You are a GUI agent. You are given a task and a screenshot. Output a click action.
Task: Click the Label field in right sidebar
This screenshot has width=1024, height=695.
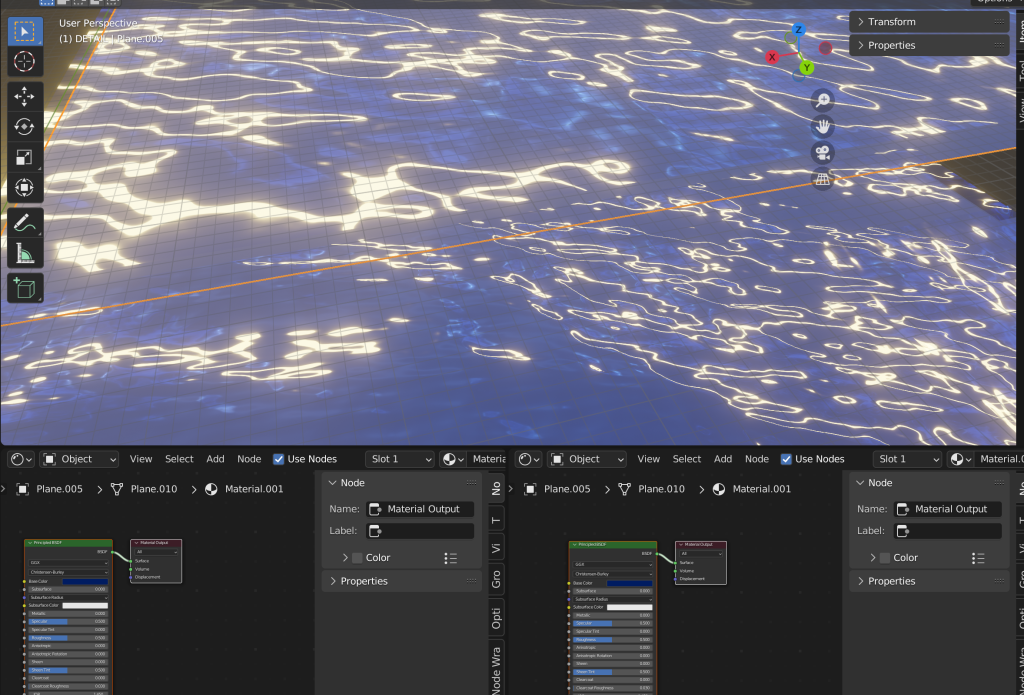(x=948, y=531)
